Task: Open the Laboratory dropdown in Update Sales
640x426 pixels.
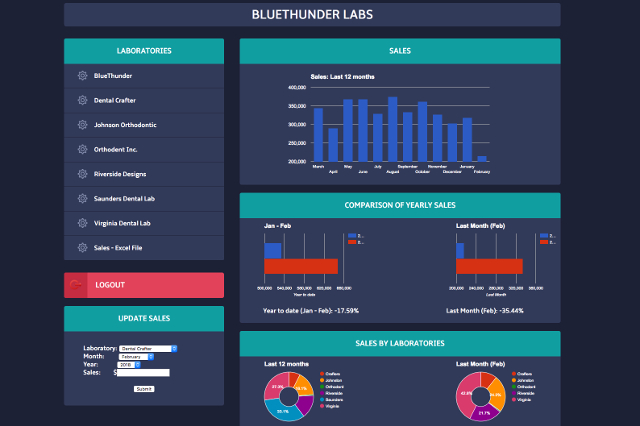Action: point(148,348)
